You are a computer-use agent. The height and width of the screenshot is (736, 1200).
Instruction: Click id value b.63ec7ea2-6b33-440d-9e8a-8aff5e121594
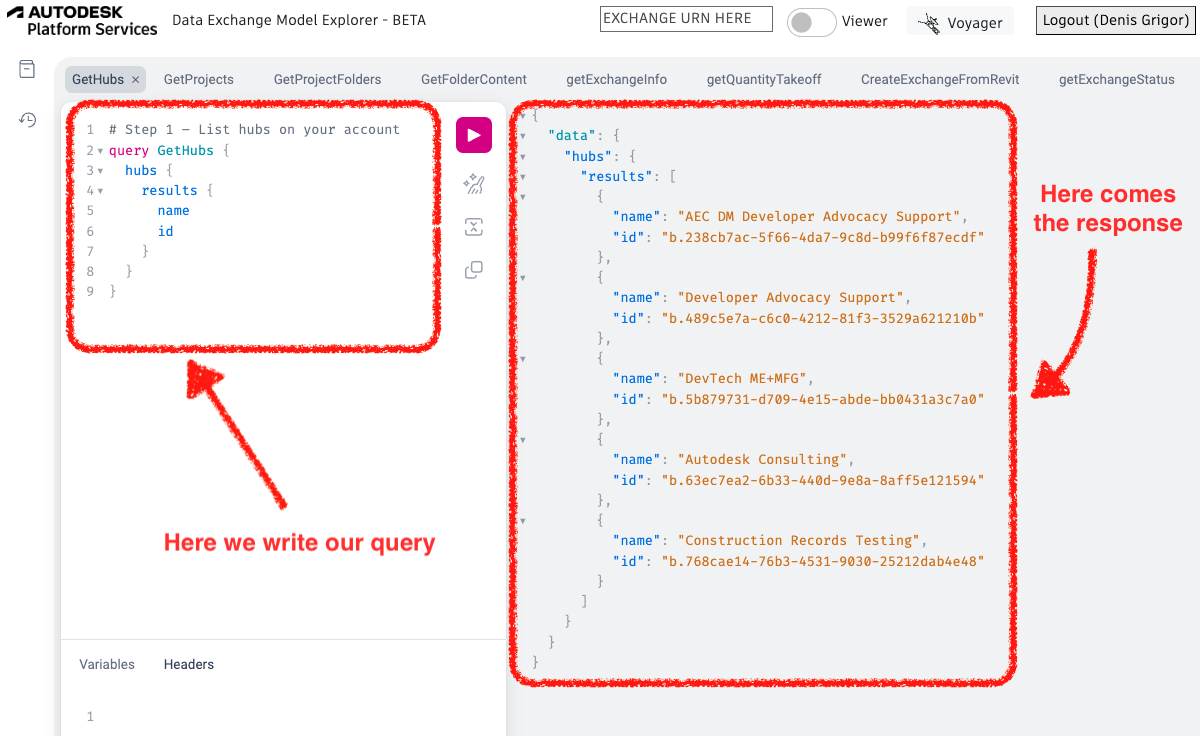tap(823, 480)
